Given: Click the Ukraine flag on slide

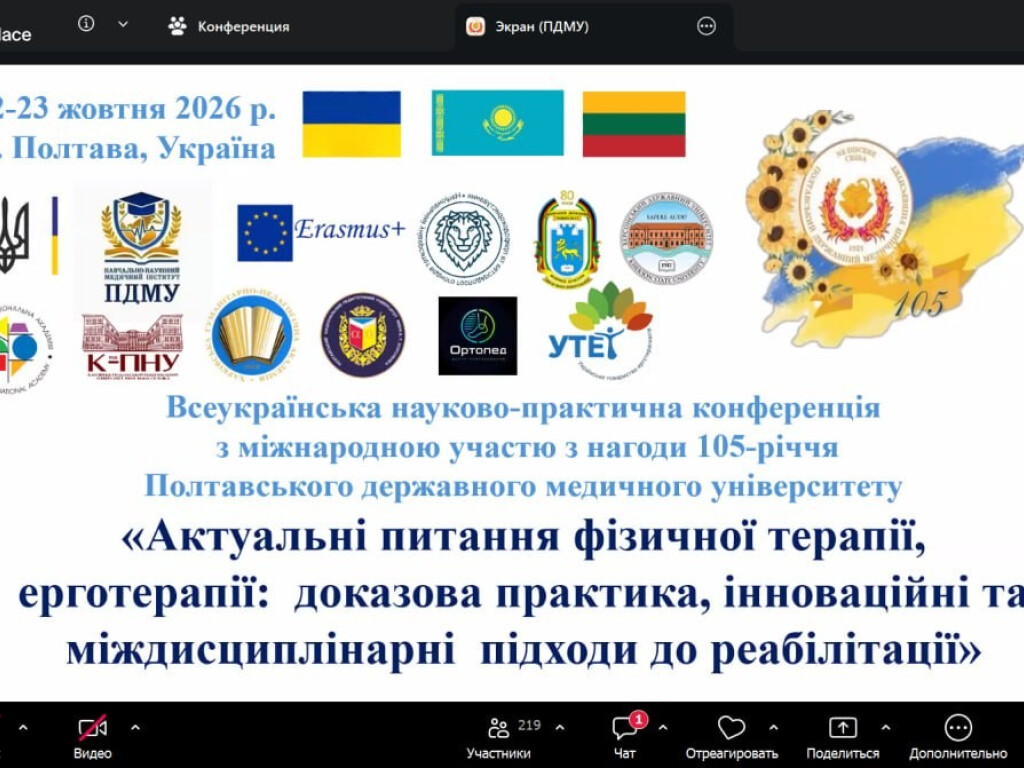Looking at the screenshot, I should coord(351,124).
